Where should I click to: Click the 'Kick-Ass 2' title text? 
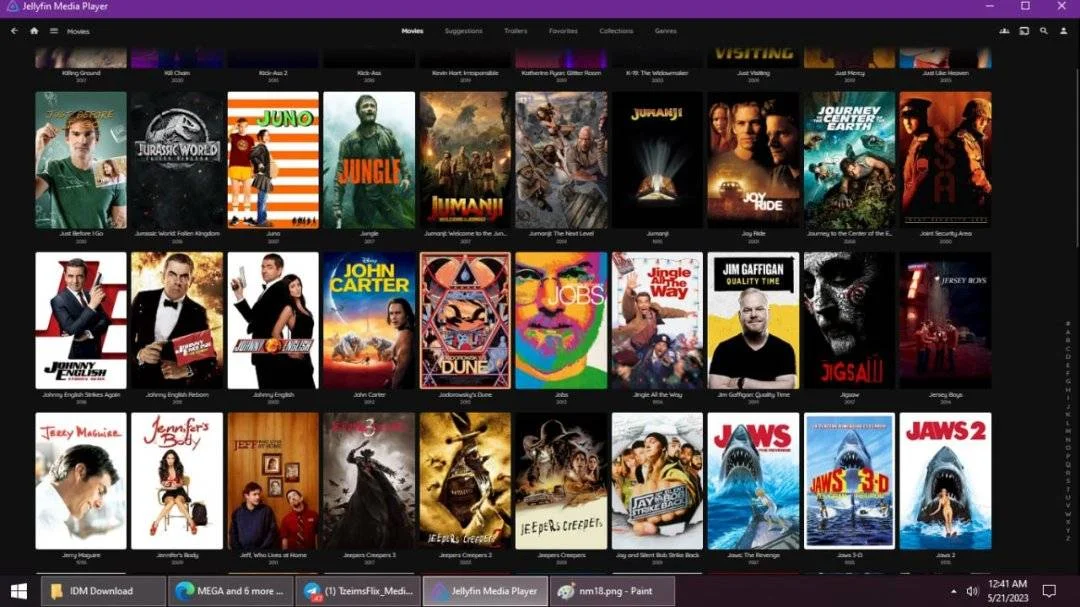click(273, 73)
